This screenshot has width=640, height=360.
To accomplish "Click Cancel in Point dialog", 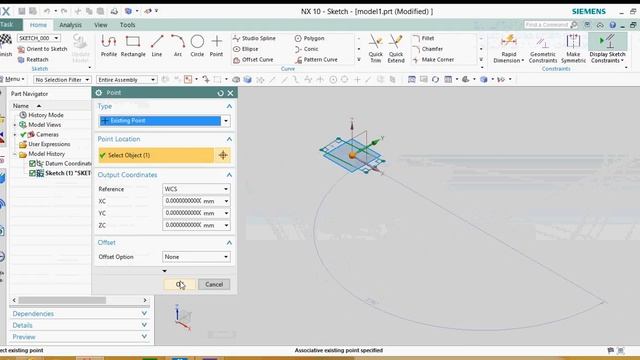I will 214,284.
